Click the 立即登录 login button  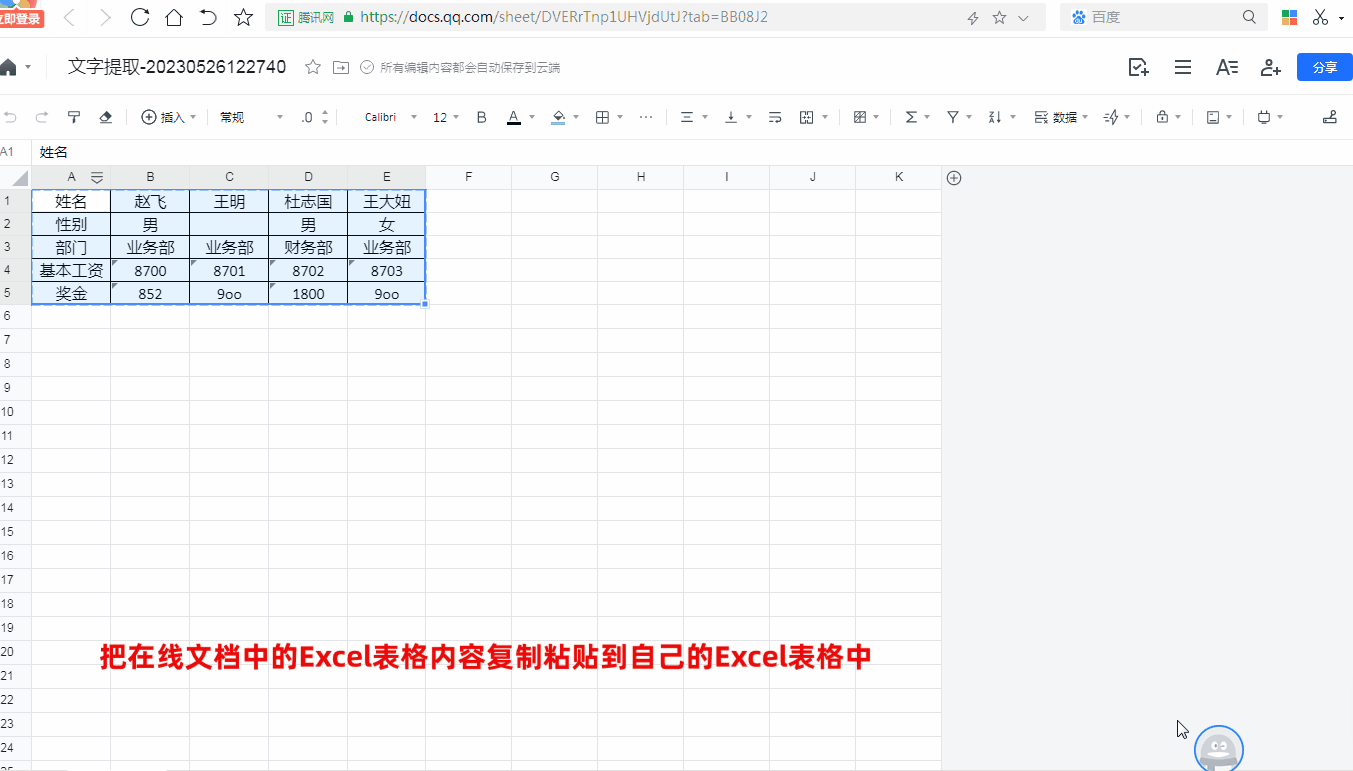pos(21,18)
